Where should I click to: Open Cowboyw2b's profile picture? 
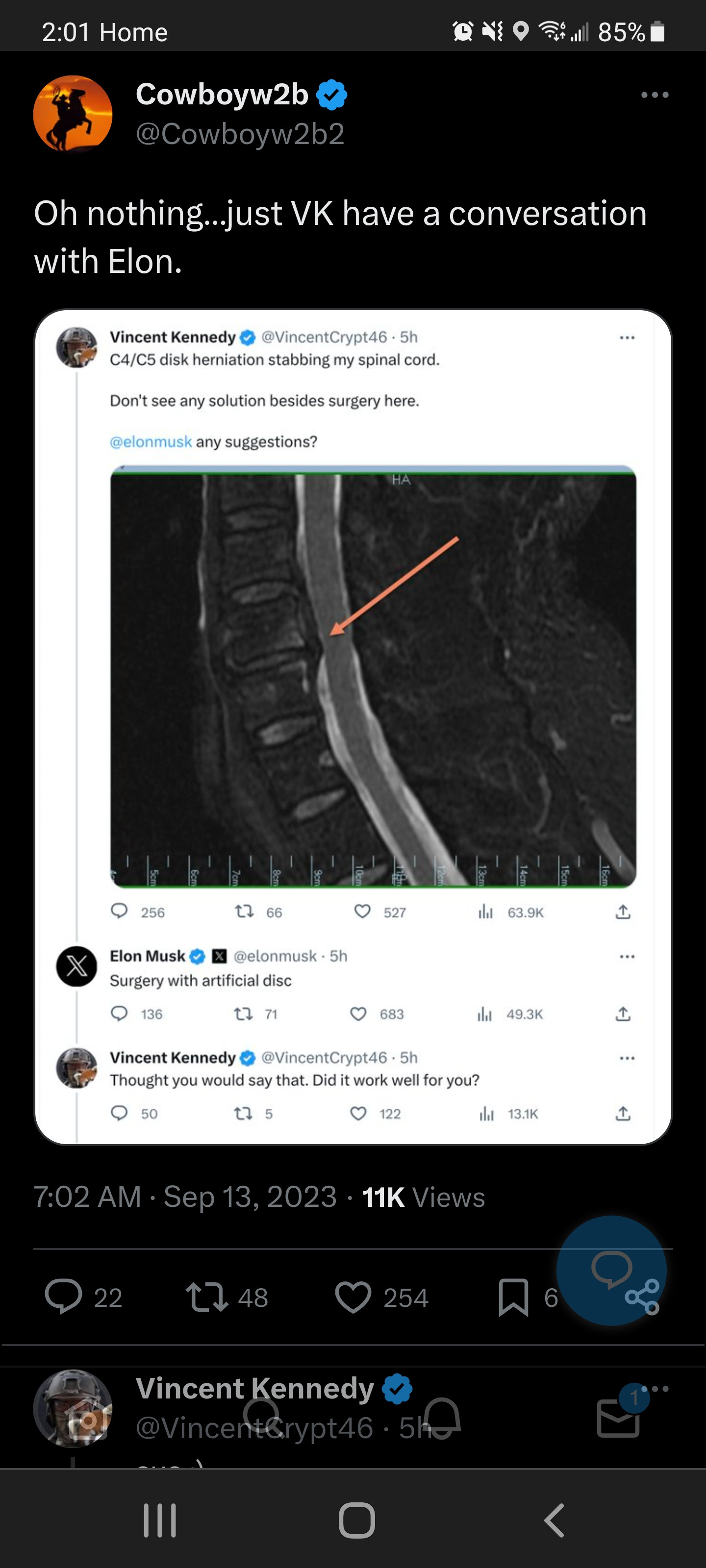[x=73, y=113]
